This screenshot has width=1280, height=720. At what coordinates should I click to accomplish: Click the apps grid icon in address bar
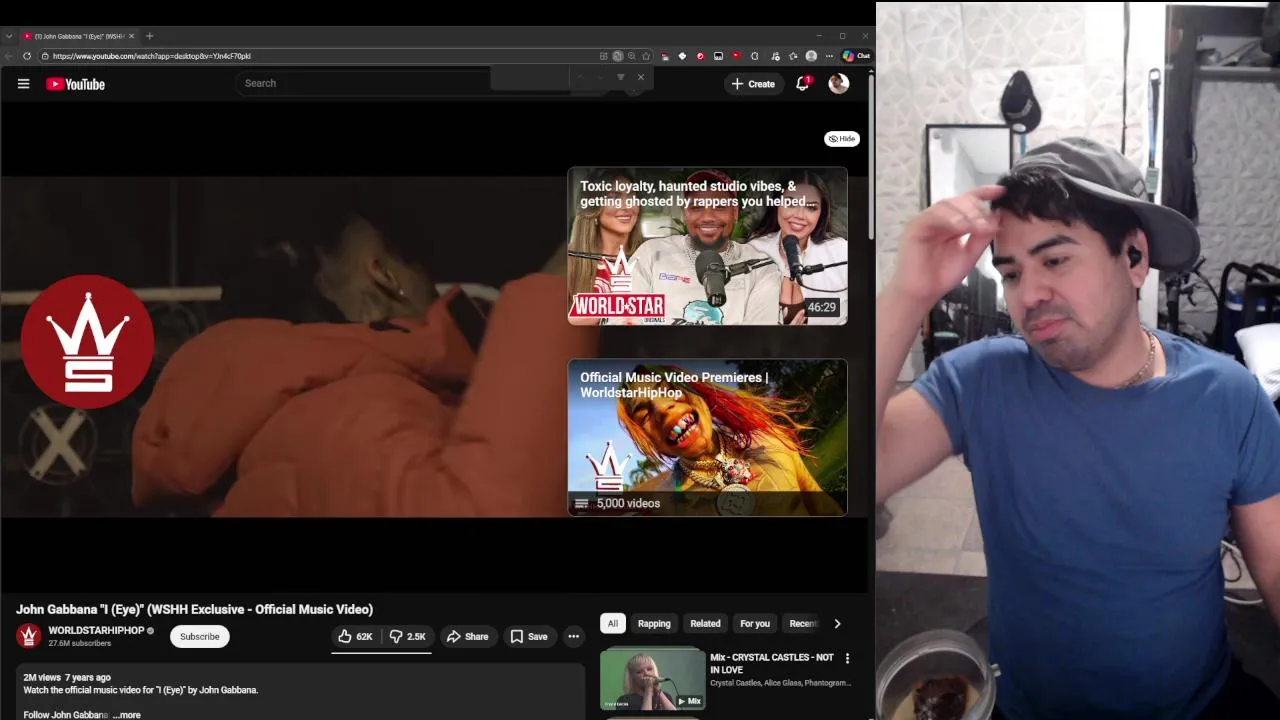604,56
